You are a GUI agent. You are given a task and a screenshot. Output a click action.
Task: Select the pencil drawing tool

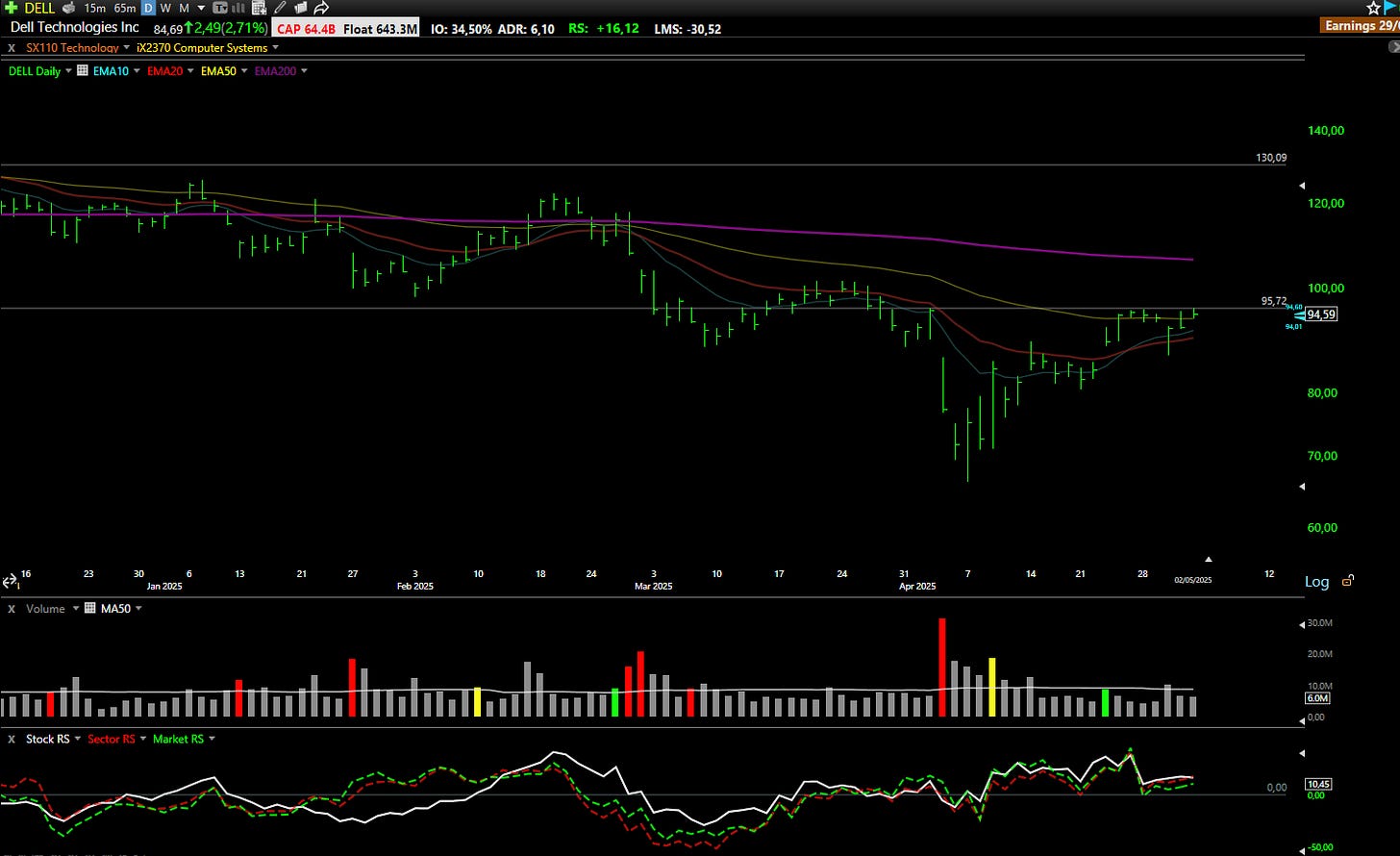pyautogui.click(x=280, y=8)
